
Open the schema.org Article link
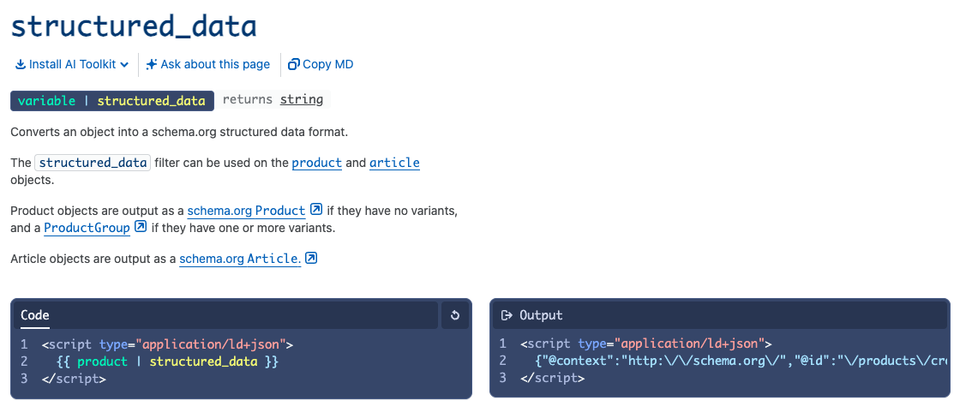pyautogui.click(x=240, y=258)
